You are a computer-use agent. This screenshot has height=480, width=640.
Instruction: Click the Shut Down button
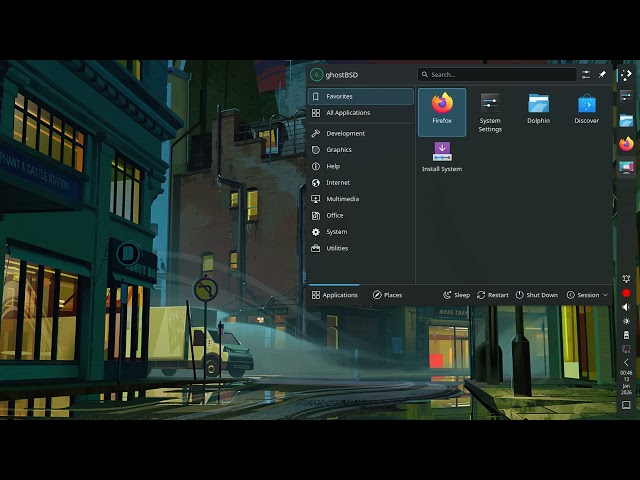click(x=536, y=295)
